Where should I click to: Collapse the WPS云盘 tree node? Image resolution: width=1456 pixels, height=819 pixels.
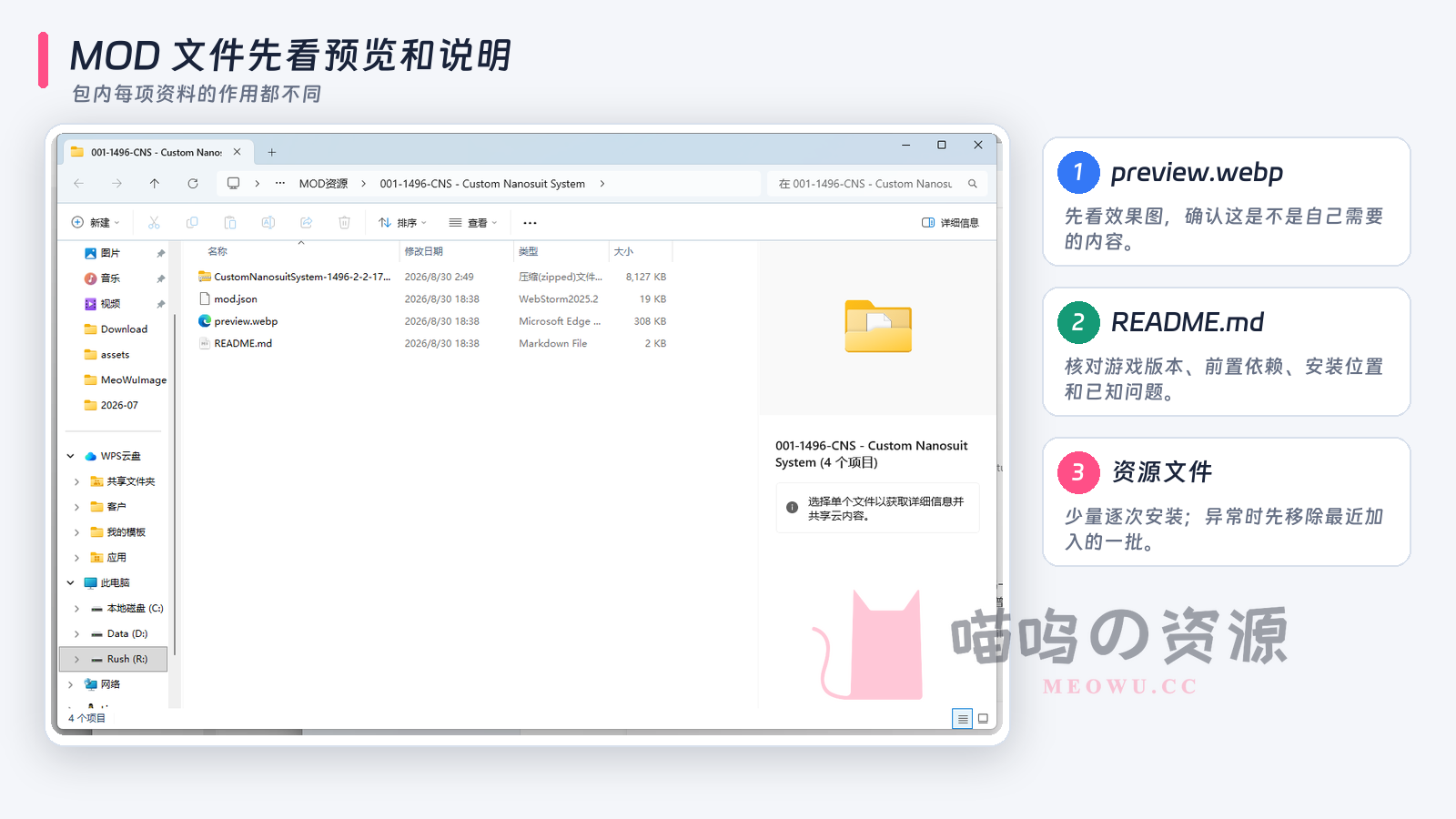coord(71,456)
